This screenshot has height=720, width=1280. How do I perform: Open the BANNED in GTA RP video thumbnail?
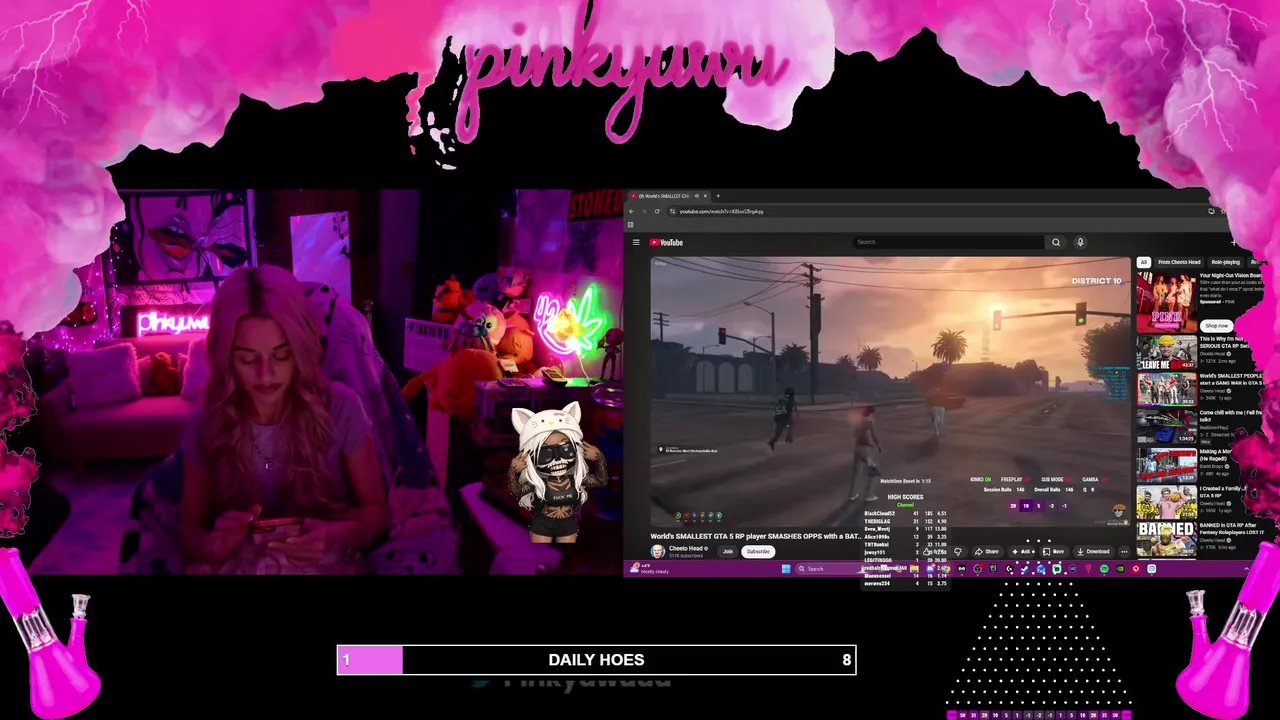click(1167, 539)
